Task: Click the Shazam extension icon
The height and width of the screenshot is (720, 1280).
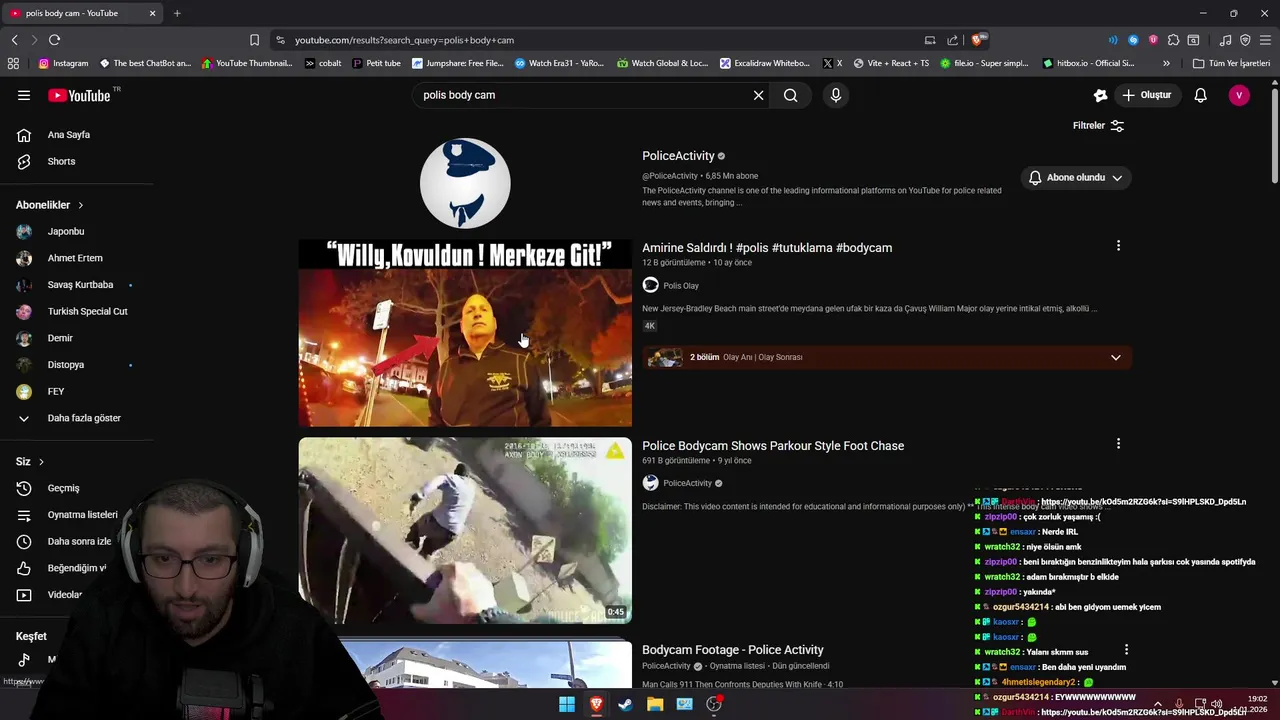Action: (x=1133, y=40)
